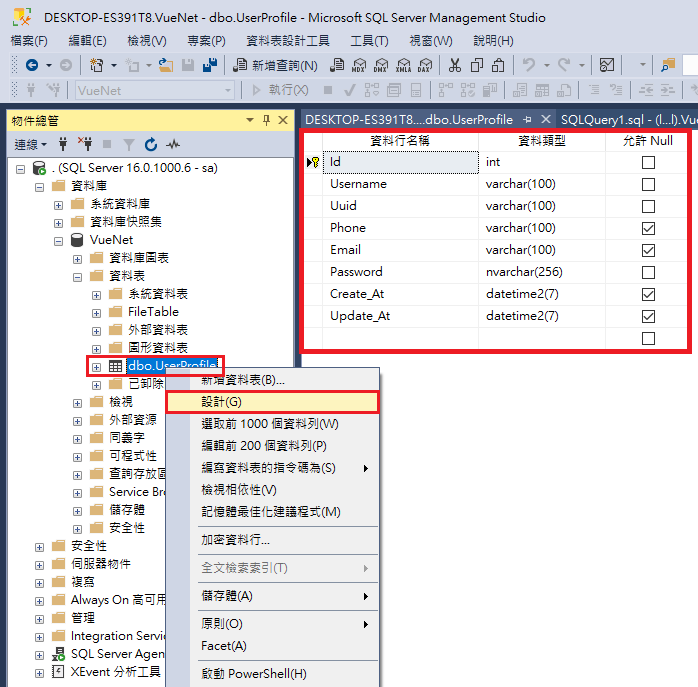
Task: Collapse the VueNet database node
Action: (x=58, y=241)
